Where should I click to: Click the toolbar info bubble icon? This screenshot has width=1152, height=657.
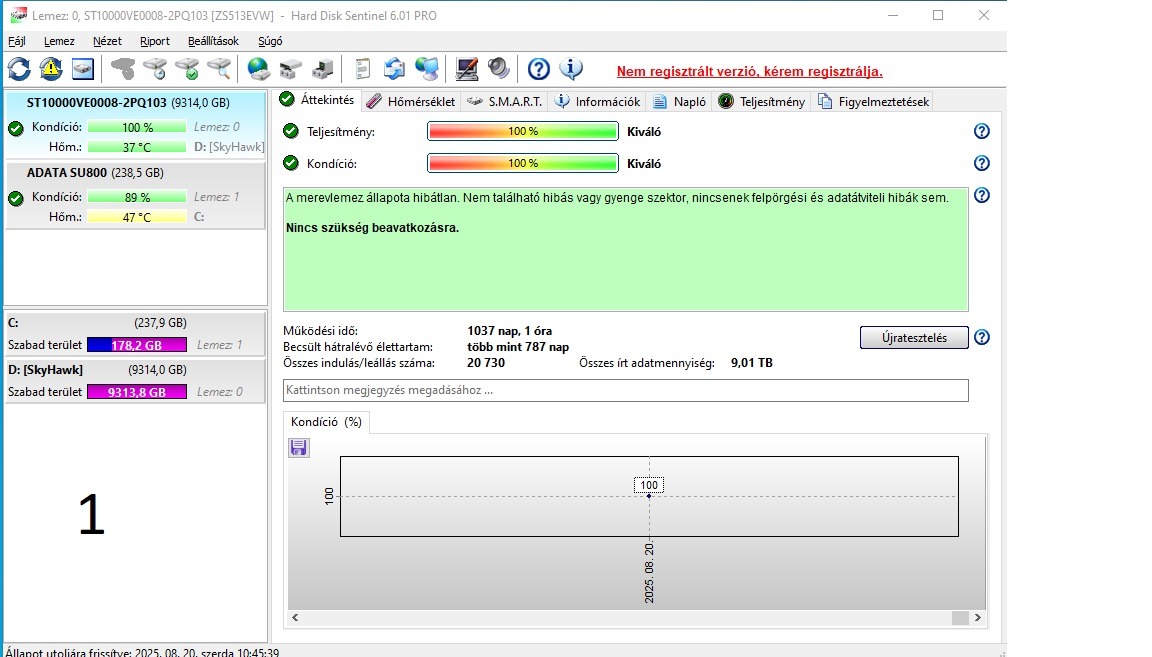tap(571, 69)
